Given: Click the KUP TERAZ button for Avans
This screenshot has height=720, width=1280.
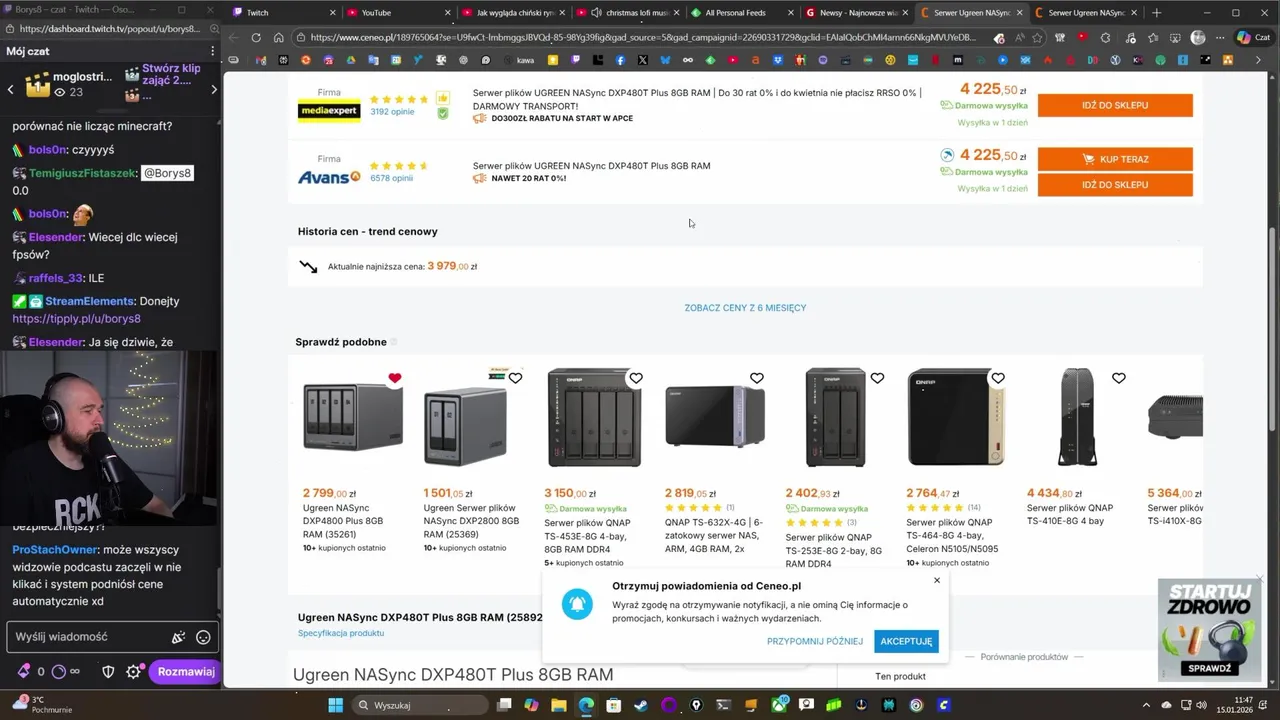Looking at the screenshot, I should point(1115,159).
